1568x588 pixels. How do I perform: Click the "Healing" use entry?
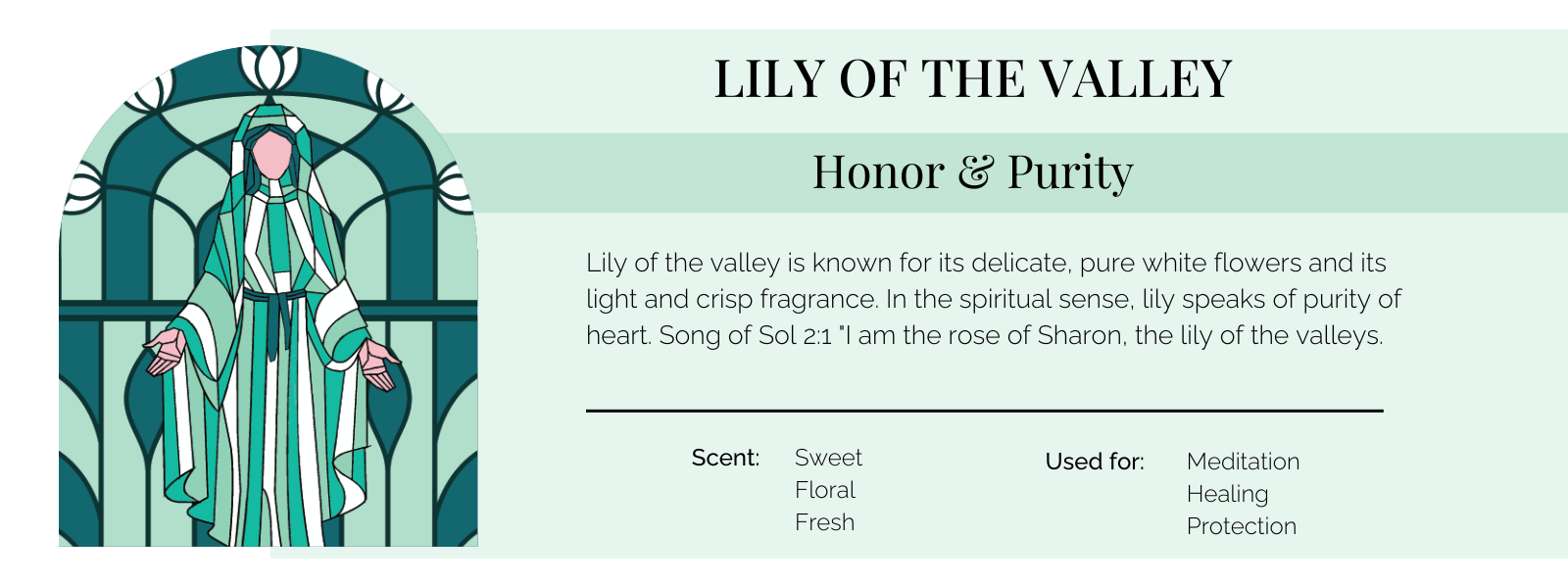[1227, 494]
